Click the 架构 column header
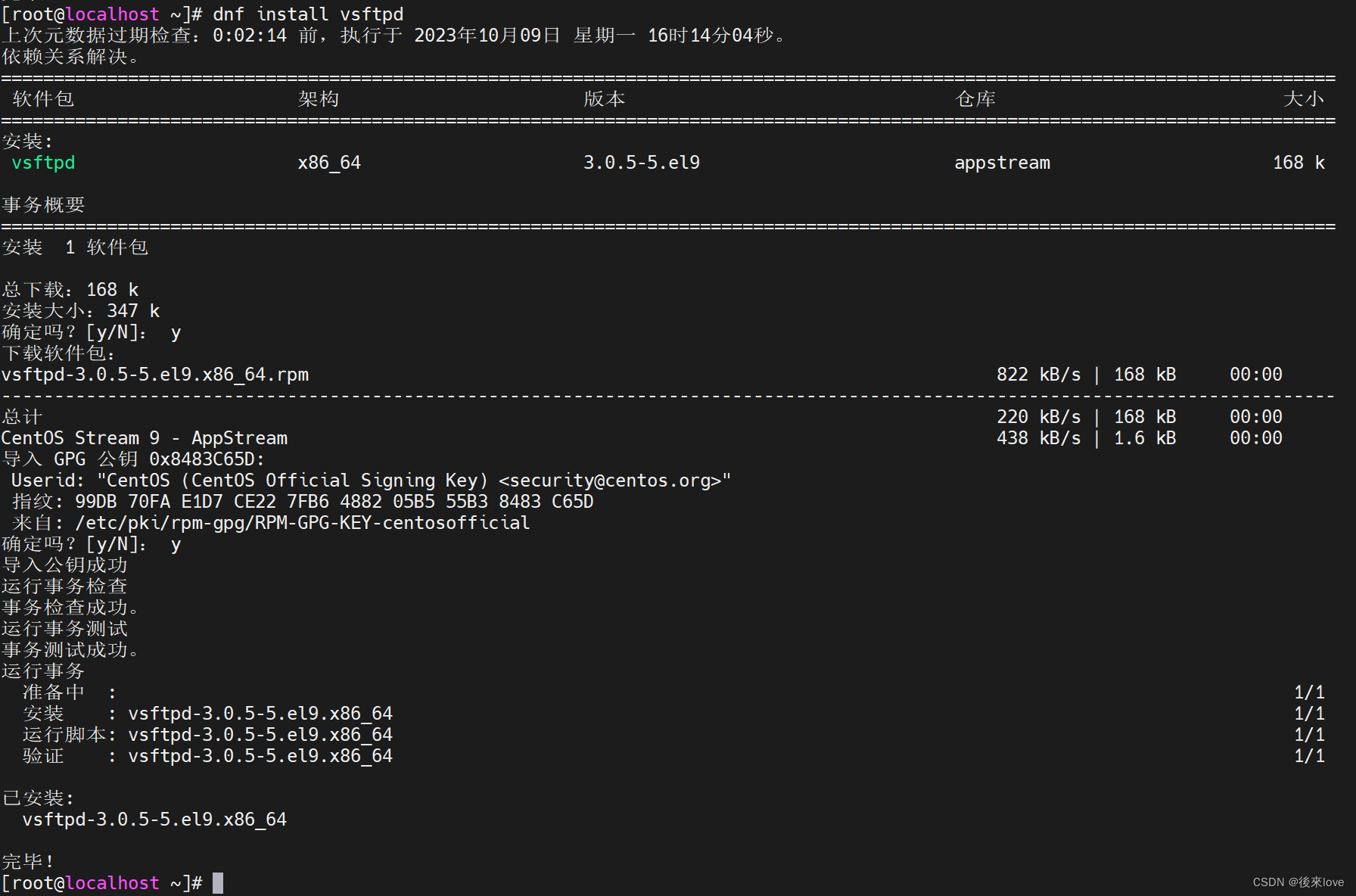 pyautogui.click(x=318, y=98)
